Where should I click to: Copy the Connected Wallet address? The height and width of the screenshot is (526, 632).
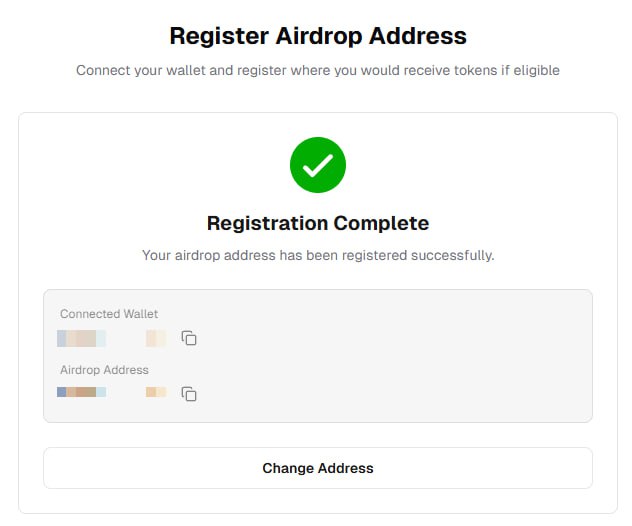[x=189, y=338]
